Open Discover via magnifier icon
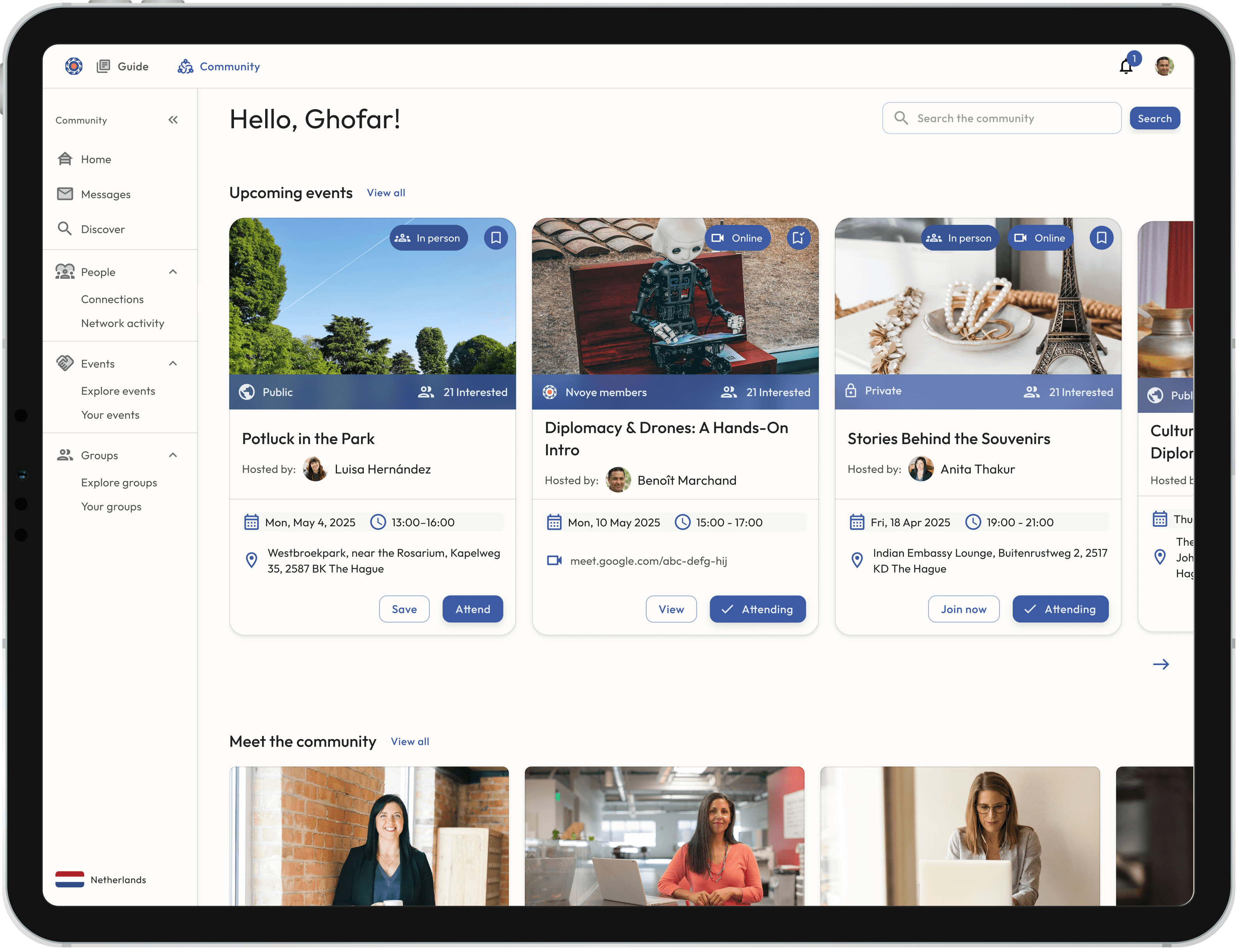Screen dimensions: 1242x952 tap(65, 229)
